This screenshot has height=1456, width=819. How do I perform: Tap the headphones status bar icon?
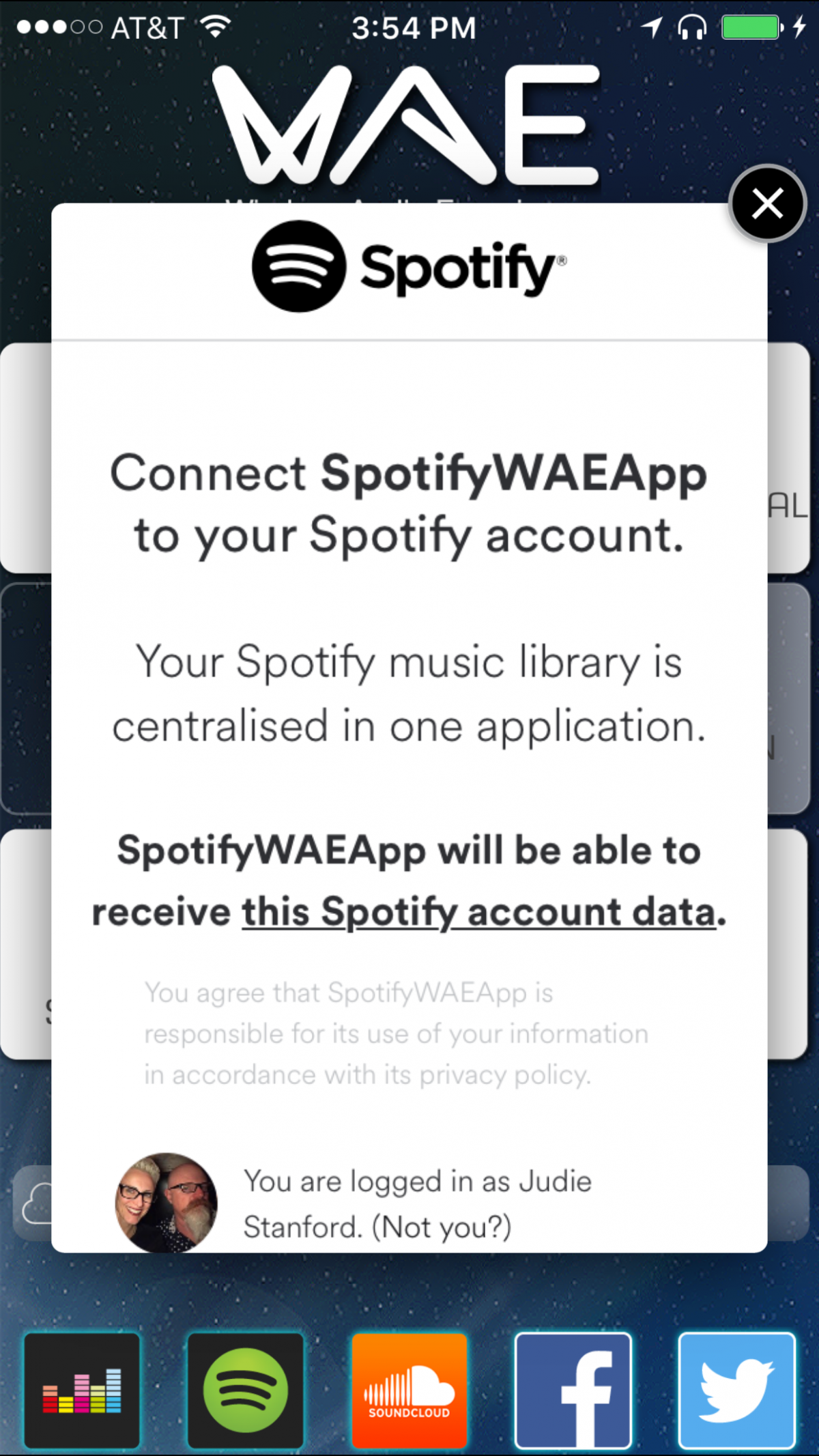[x=691, y=27]
